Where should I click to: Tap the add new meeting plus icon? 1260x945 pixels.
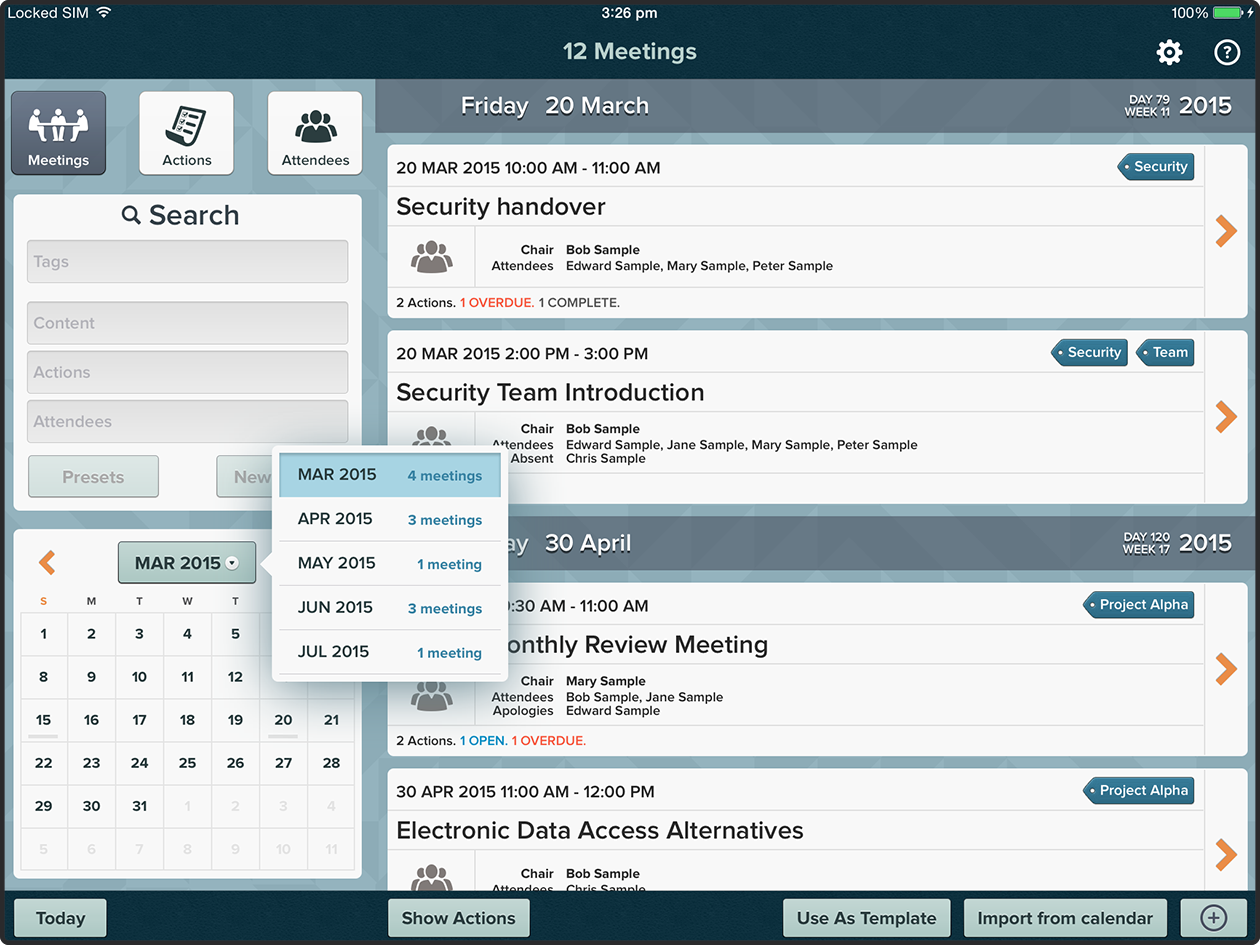point(1212,918)
